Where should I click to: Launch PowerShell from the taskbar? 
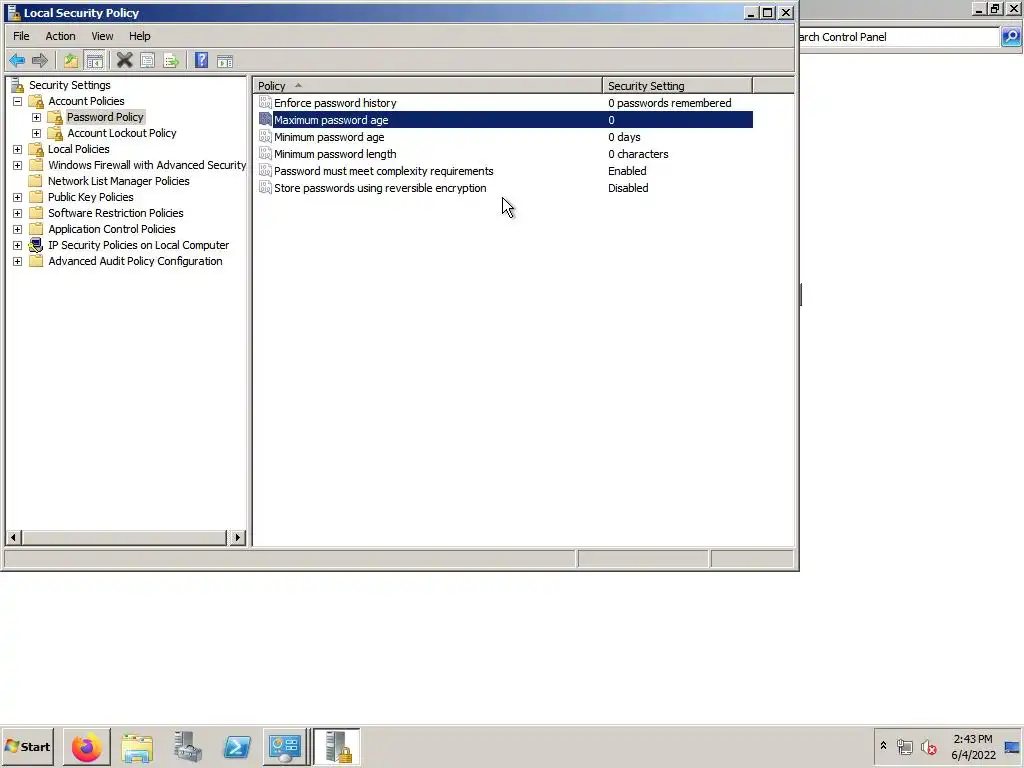tap(236, 747)
